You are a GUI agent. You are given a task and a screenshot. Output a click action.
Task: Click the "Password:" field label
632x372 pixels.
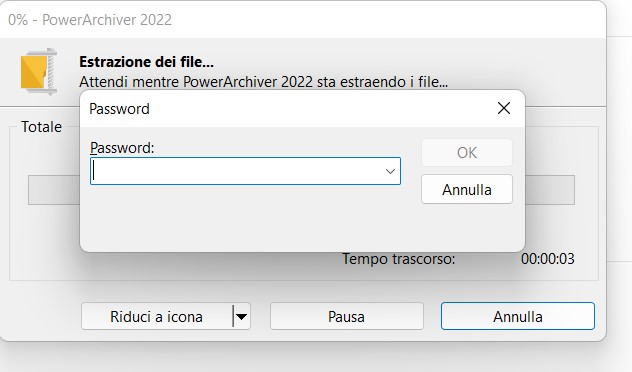click(x=122, y=148)
